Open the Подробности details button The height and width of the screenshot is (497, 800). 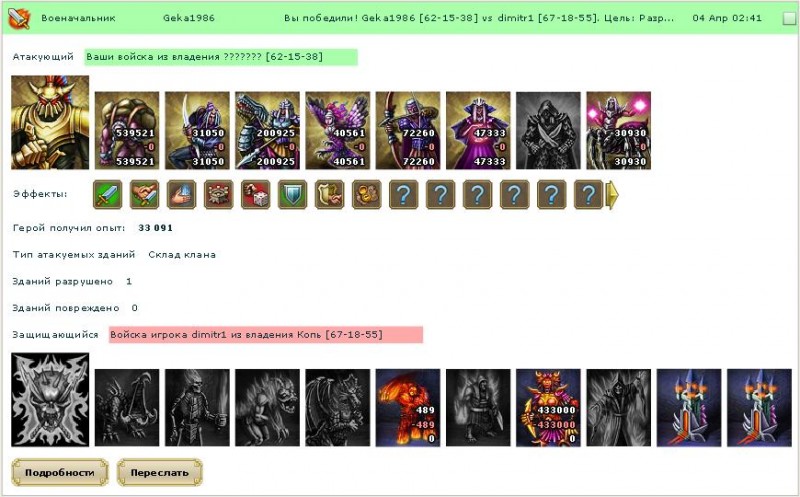click(x=60, y=473)
